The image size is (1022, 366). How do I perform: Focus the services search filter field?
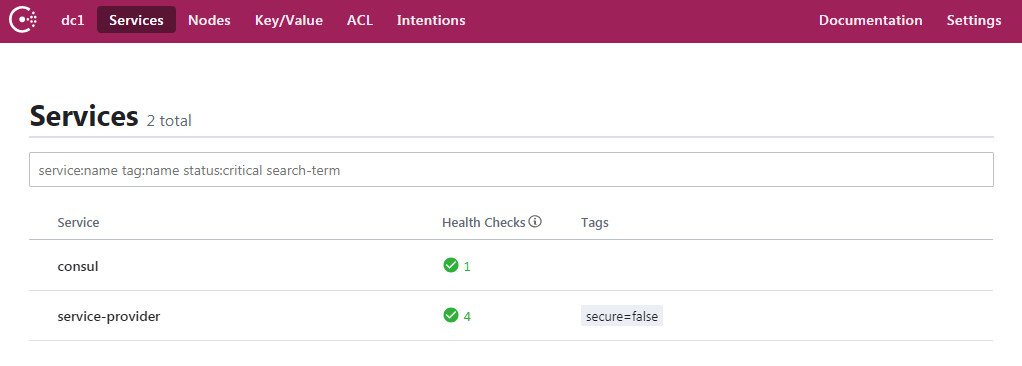[511, 170]
